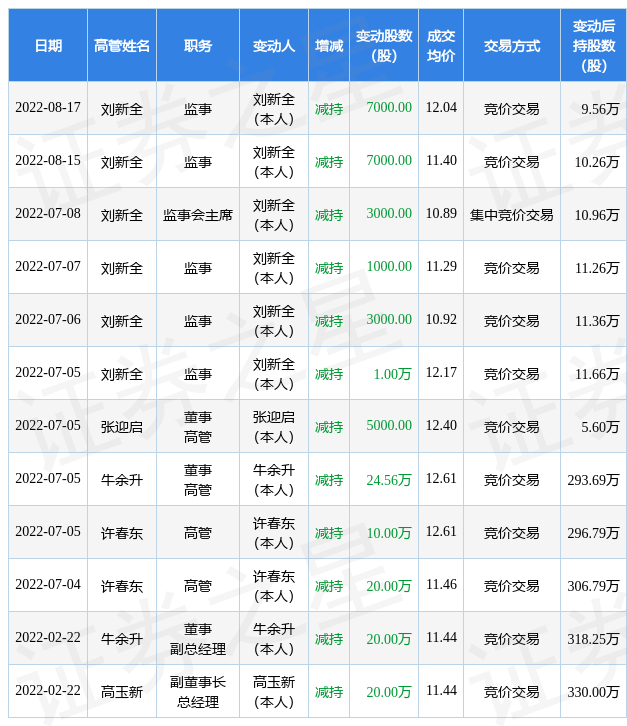Screen dimensions: 627x726
Task: Click the 变动股数(股) column header
Action: (x=384, y=46)
